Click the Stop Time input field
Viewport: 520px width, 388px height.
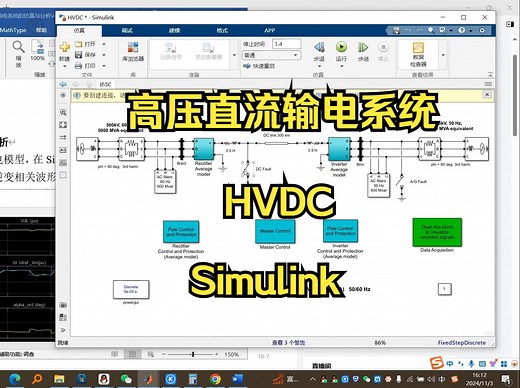(x=287, y=44)
